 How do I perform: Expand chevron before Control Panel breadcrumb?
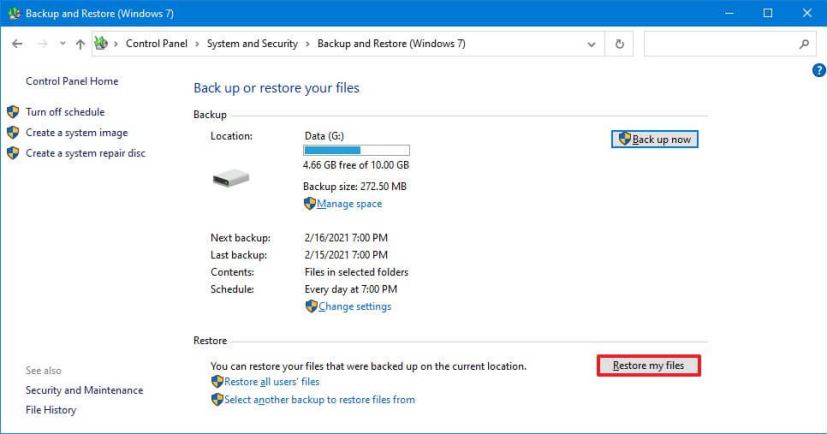point(116,44)
